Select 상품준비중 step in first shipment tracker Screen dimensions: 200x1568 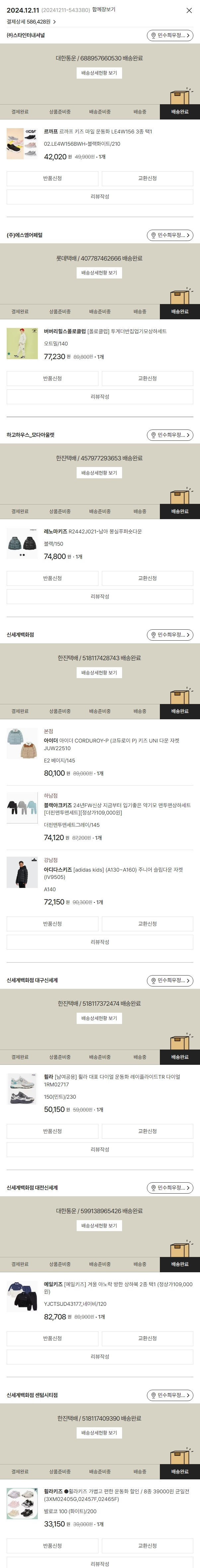pyautogui.click(x=60, y=112)
